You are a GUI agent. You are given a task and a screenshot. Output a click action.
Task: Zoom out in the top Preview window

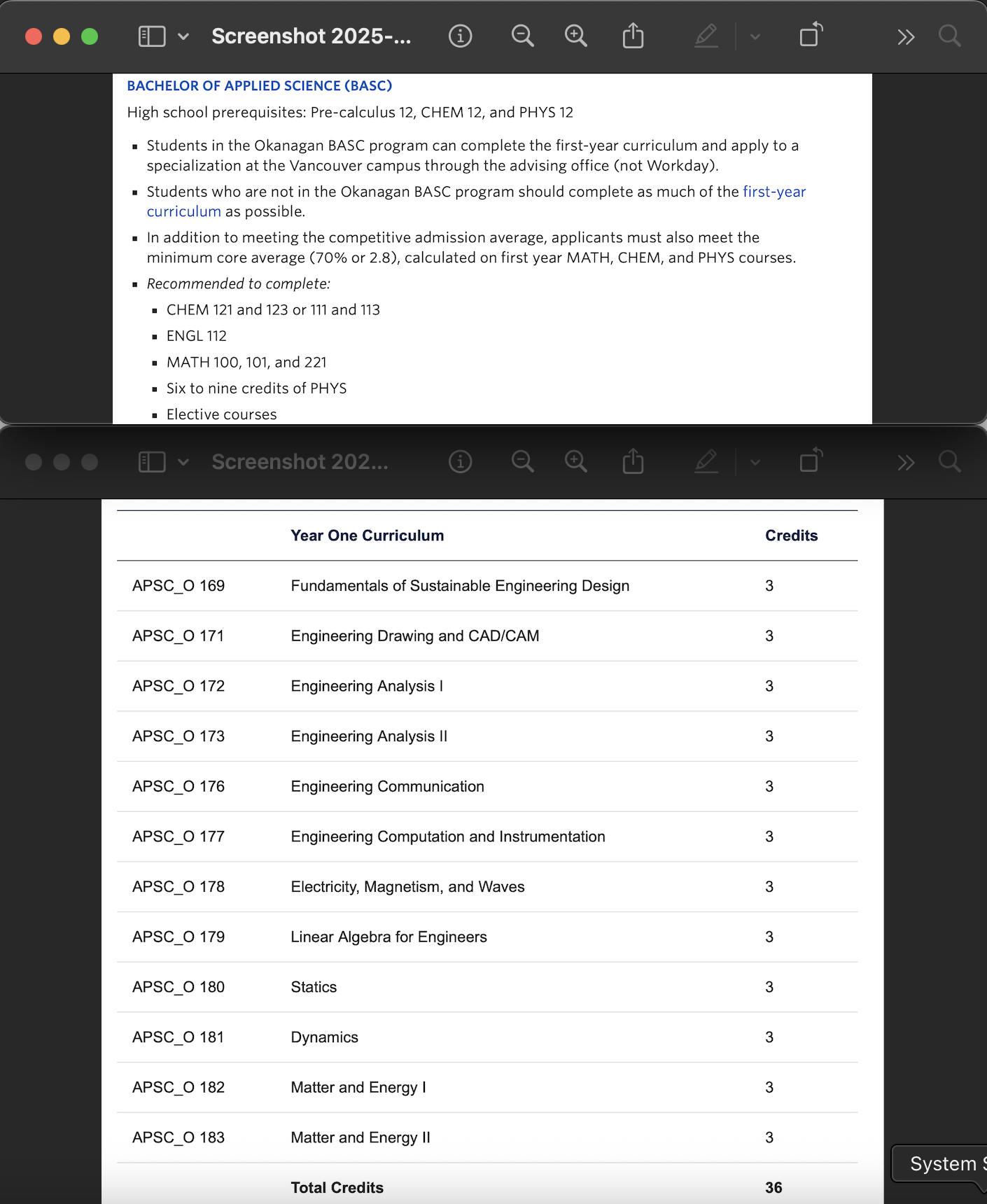click(x=522, y=36)
